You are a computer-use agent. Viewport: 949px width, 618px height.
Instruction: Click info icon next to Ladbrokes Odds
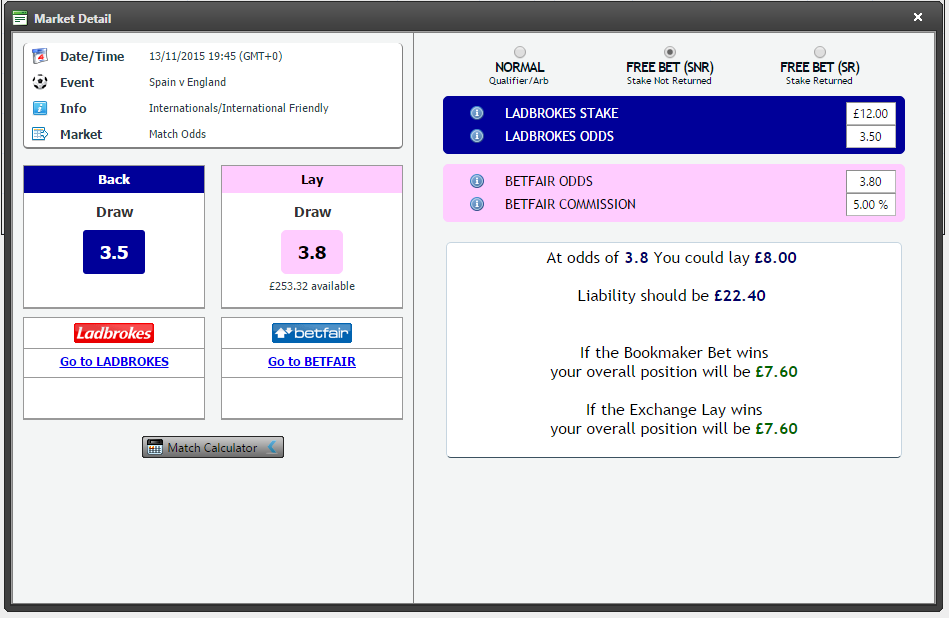click(x=477, y=136)
